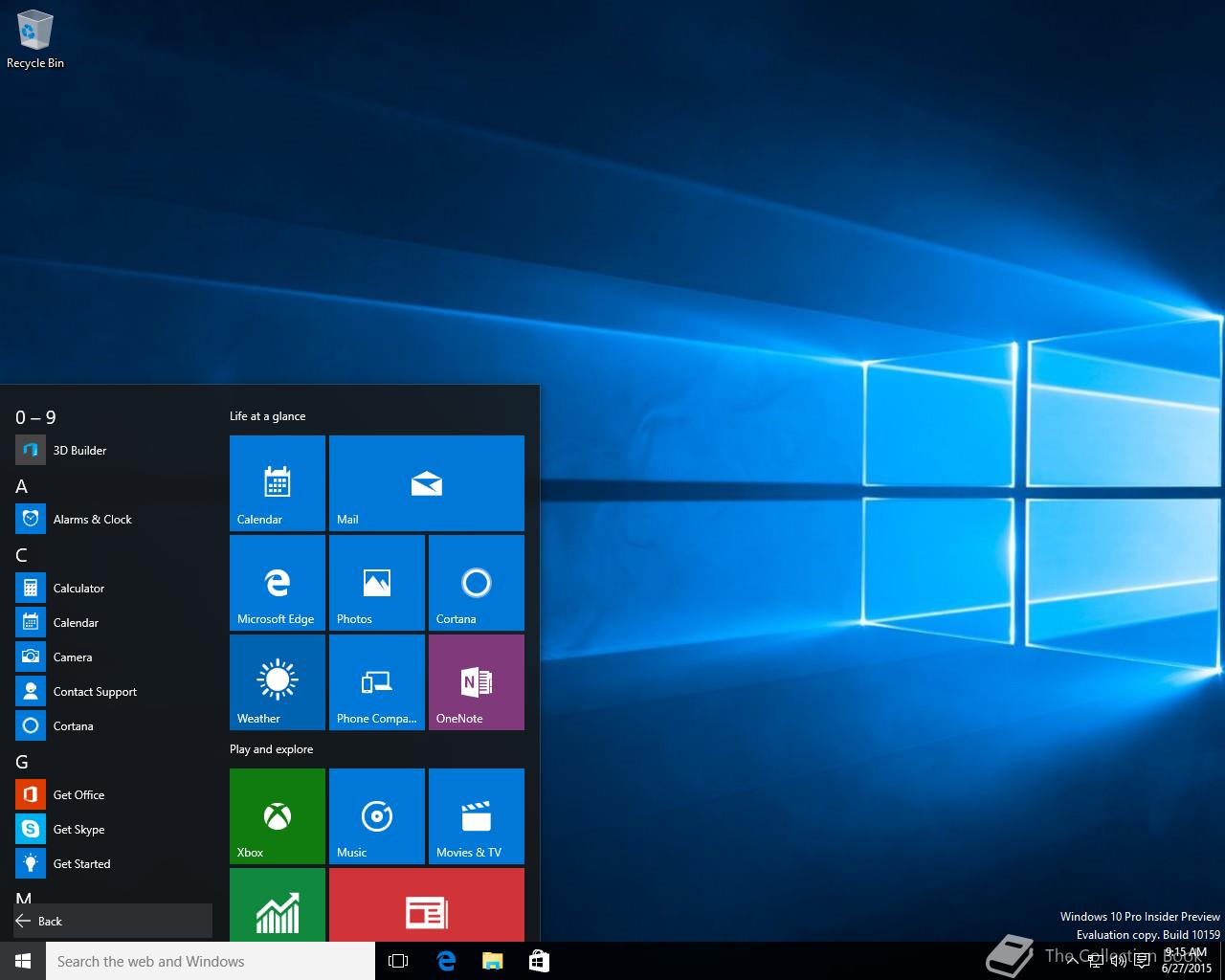Viewport: 1225px width, 980px height.
Task: Open File Explorer from the taskbar
Action: (493, 961)
